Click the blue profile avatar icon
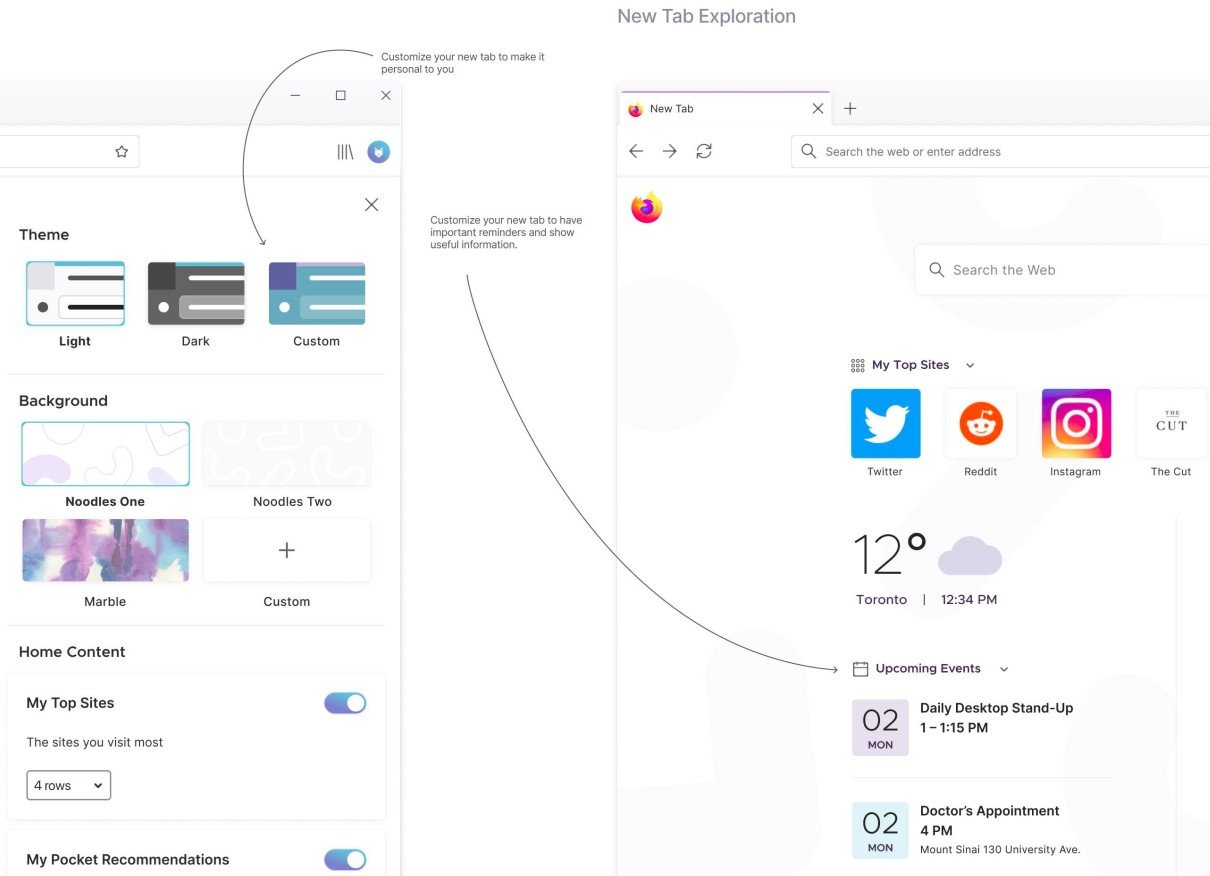Screen dimensions: 1210x876 click(x=378, y=151)
